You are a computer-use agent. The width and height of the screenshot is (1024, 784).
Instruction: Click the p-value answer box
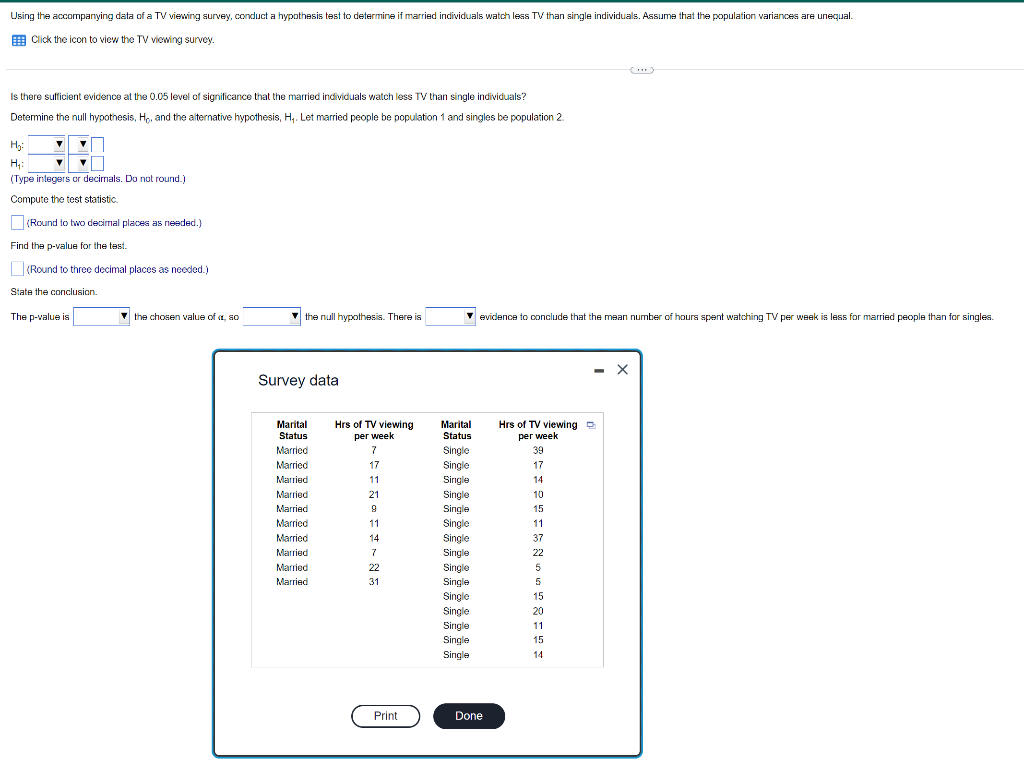coord(18,269)
